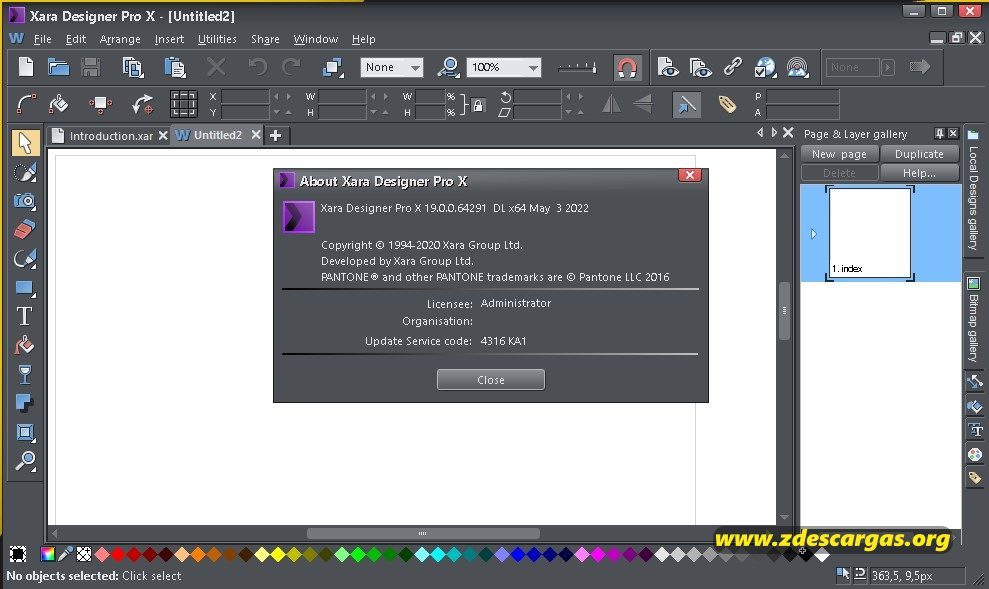
Task: Click the tab scroll right arrow
Action: coord(775,132)
